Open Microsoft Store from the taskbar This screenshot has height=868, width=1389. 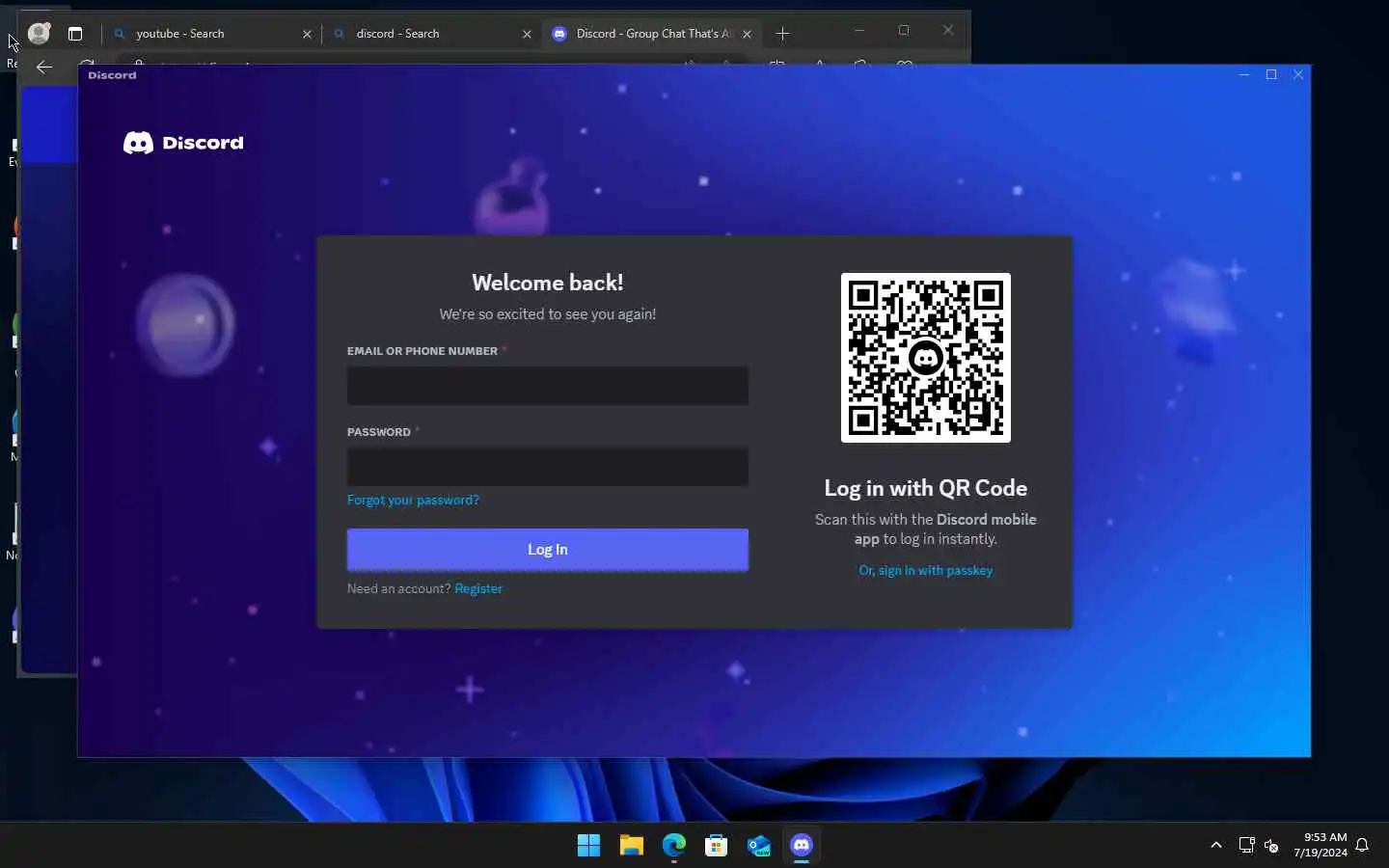point(716,846)
